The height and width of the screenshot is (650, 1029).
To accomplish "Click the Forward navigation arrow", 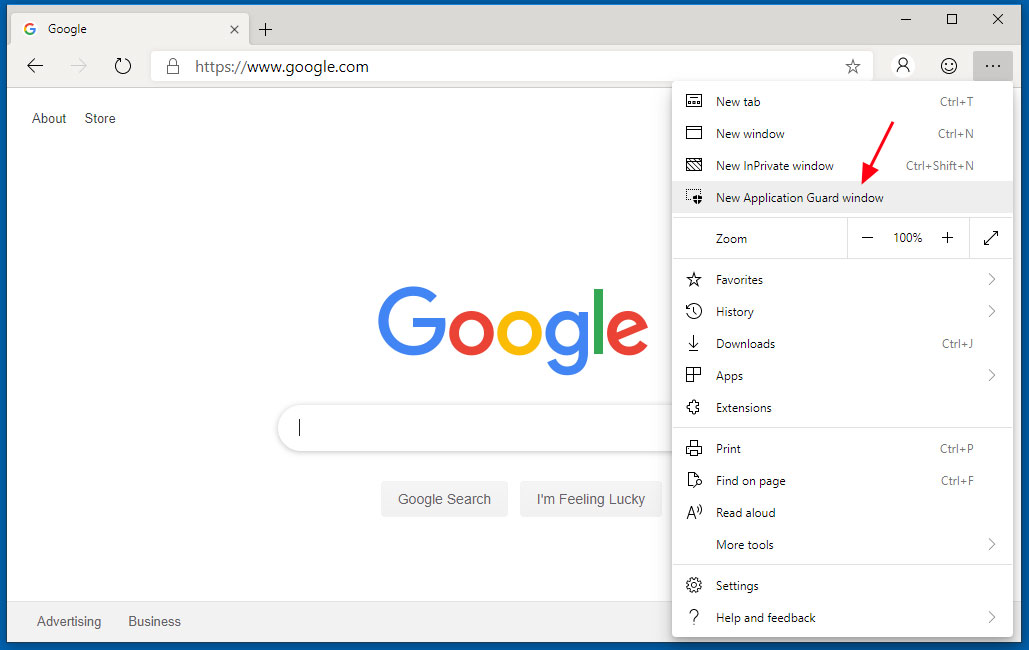I will click(x=79, y=66).
